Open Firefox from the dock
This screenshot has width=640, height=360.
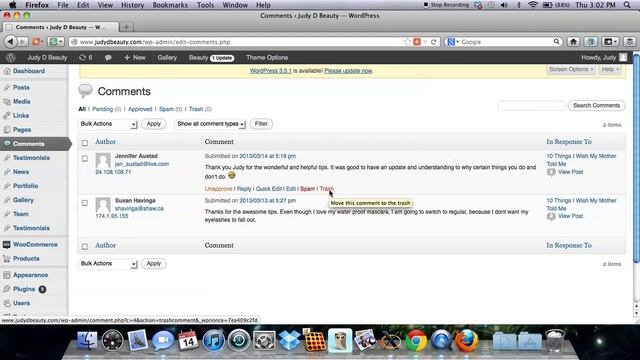[x=467, y=340]
